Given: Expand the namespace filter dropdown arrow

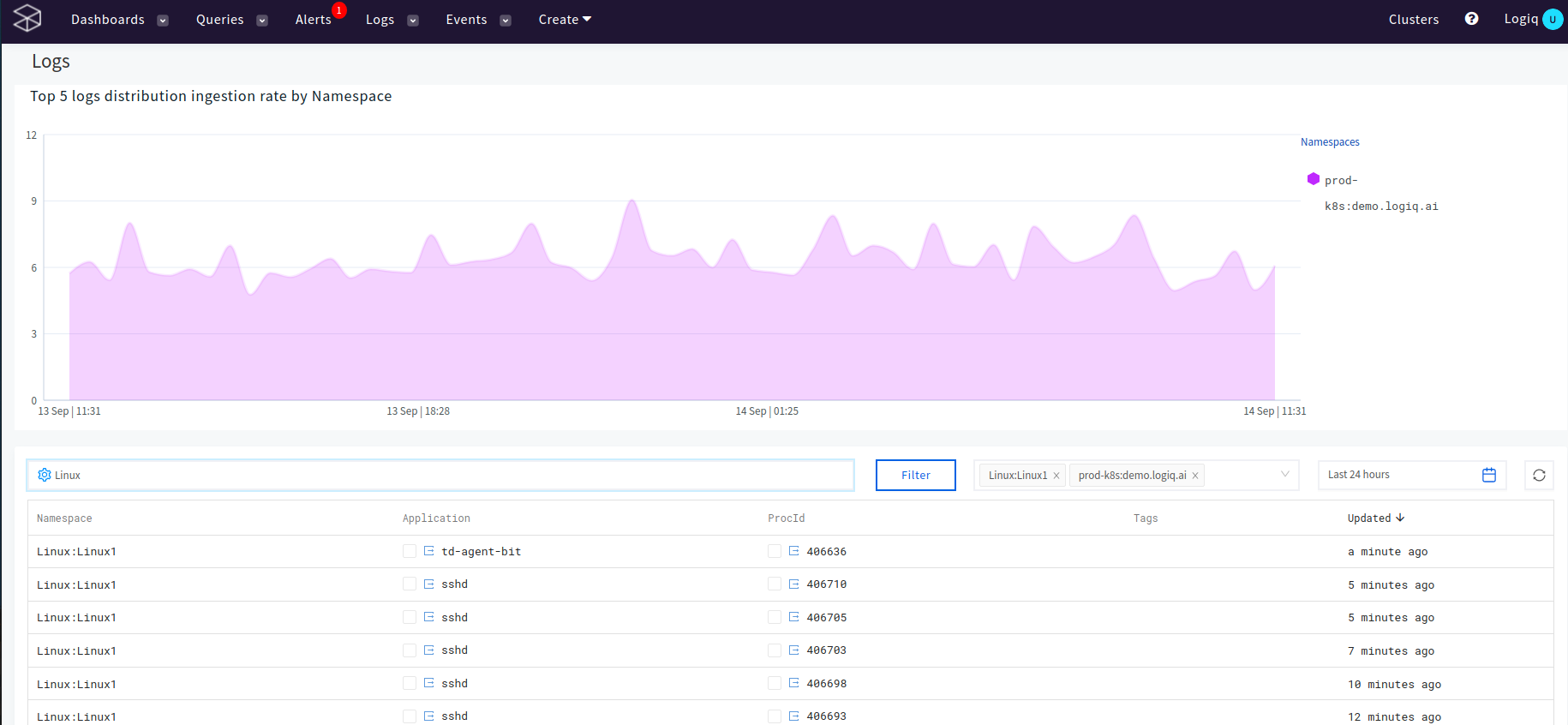Looking at the screenshot, I should click(x=1284, y=475).
